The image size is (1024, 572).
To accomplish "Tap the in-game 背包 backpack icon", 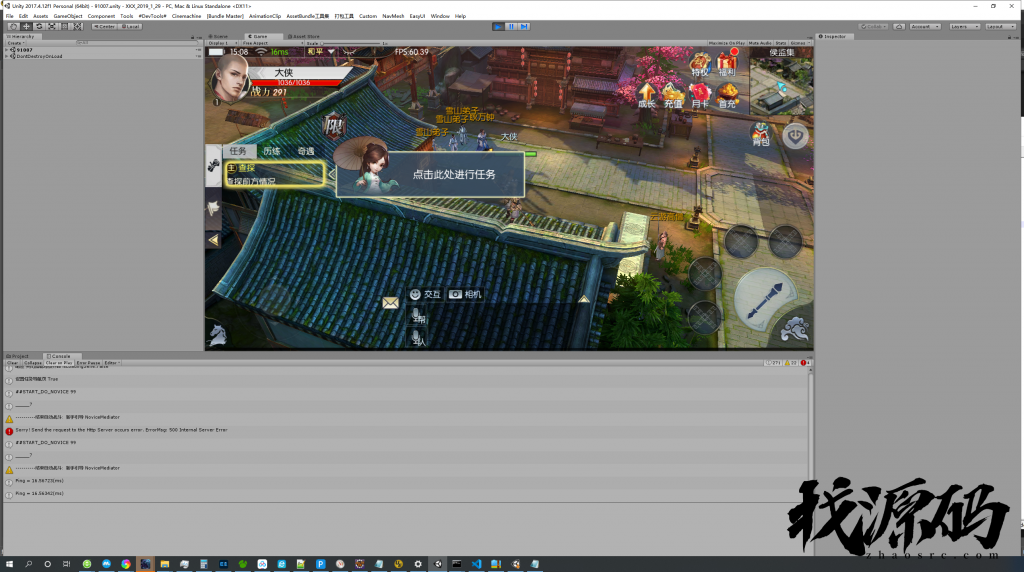I will tap(761, 134).
